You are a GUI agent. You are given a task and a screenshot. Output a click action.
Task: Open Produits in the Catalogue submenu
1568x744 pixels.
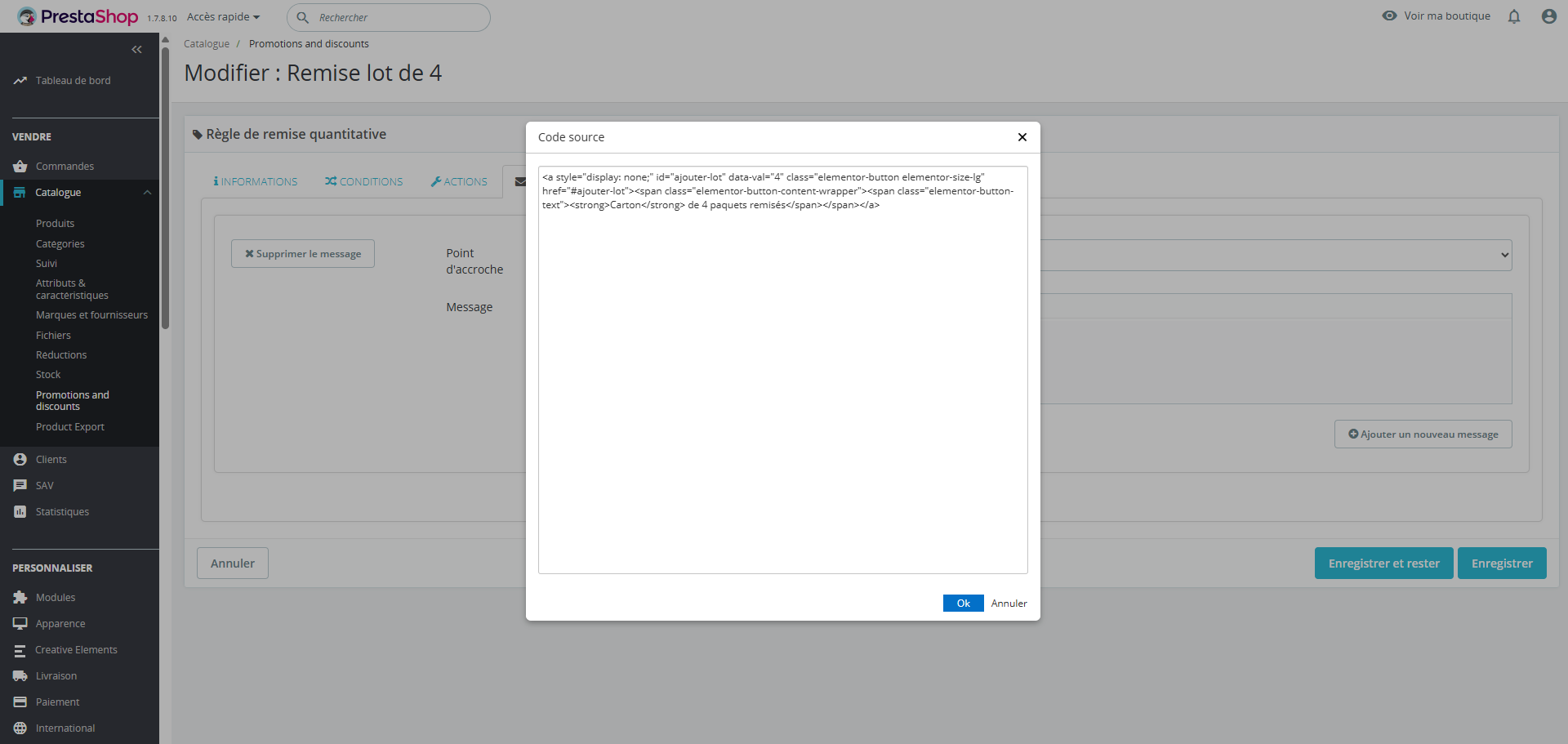(55, 224)
